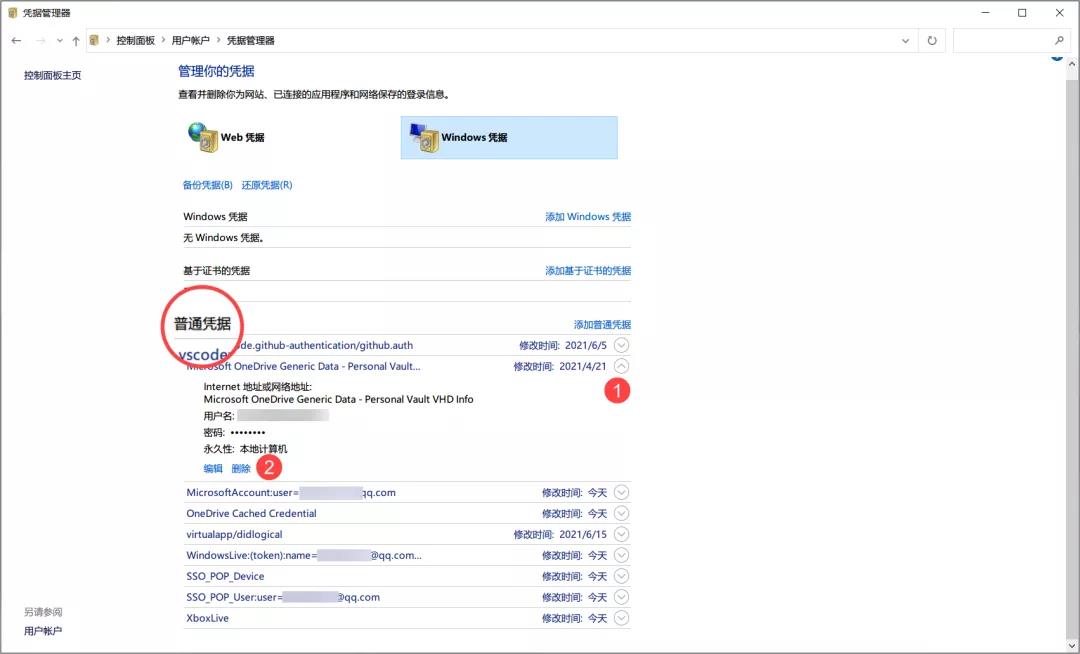
Task: Go back with the navigation arrow
Action: tap(17, 41)
